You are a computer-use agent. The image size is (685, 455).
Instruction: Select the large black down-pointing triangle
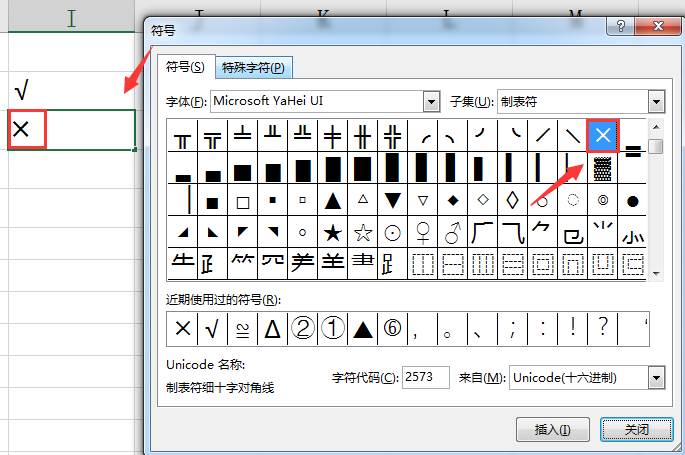pos(392,200)
